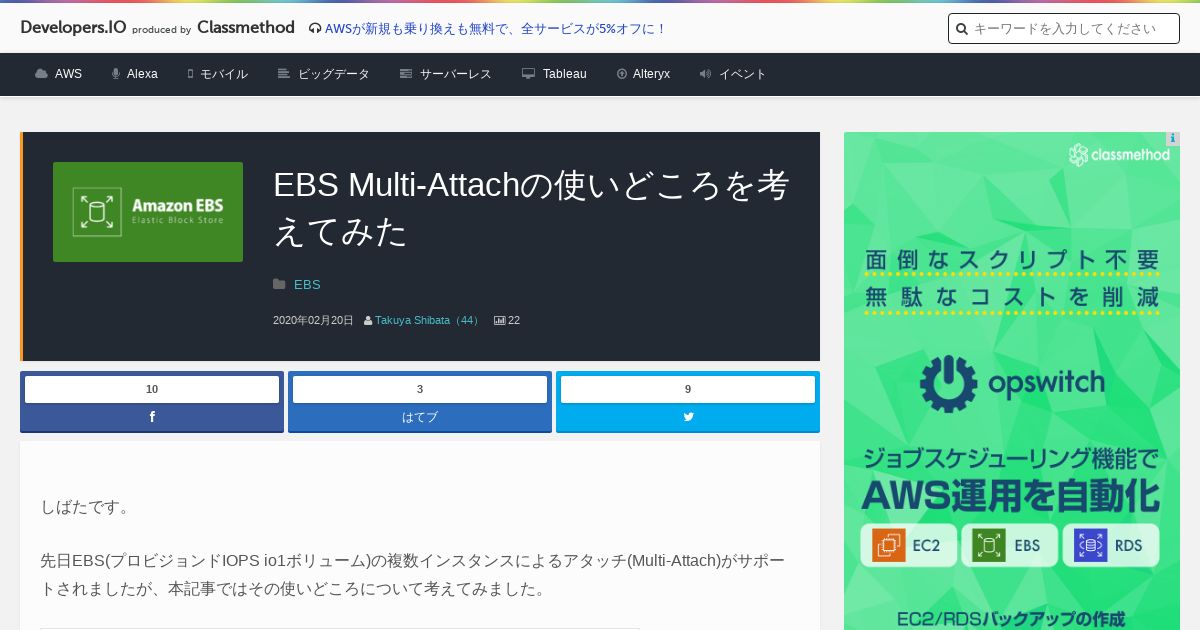1200x630 pixels.
Task: Click the folder icon beside EBS category
Action: (x=280, y=285)
